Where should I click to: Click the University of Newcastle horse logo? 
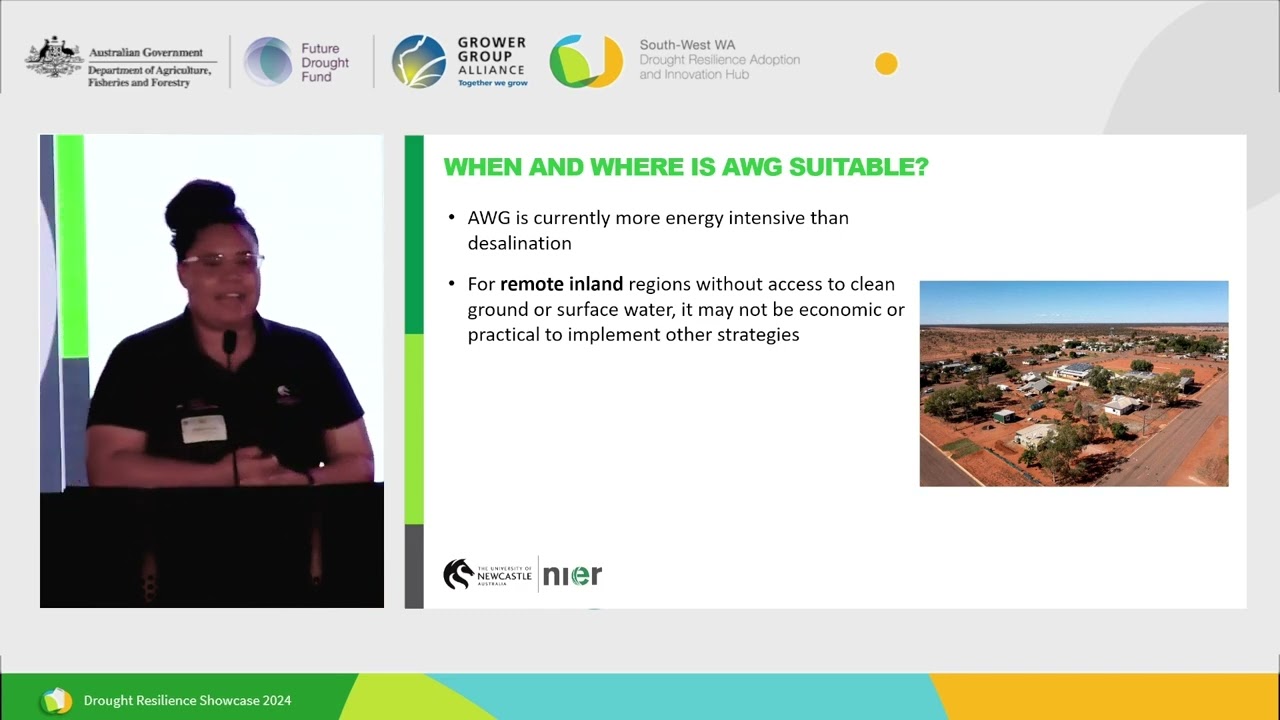tap(458, 574)
